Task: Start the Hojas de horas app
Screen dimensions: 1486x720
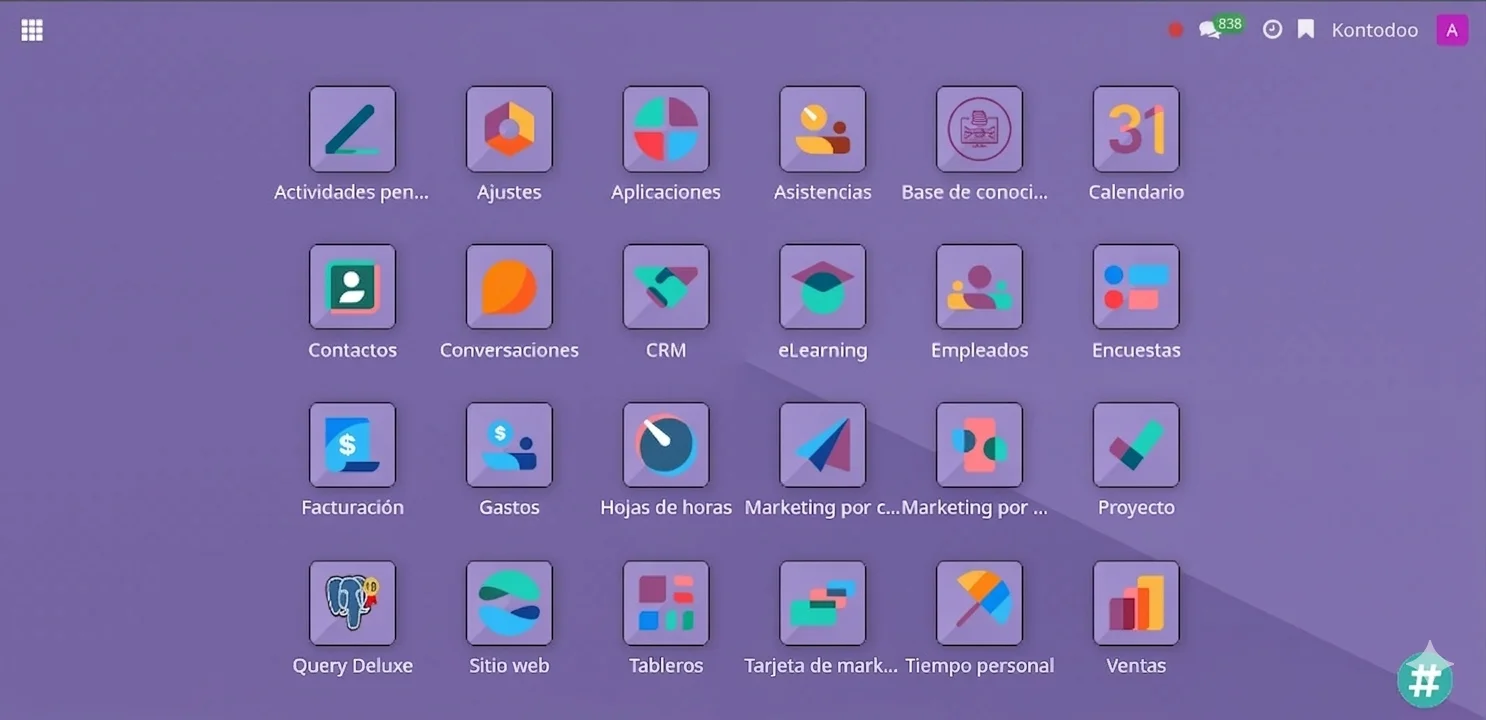Action: pos(666,444)
